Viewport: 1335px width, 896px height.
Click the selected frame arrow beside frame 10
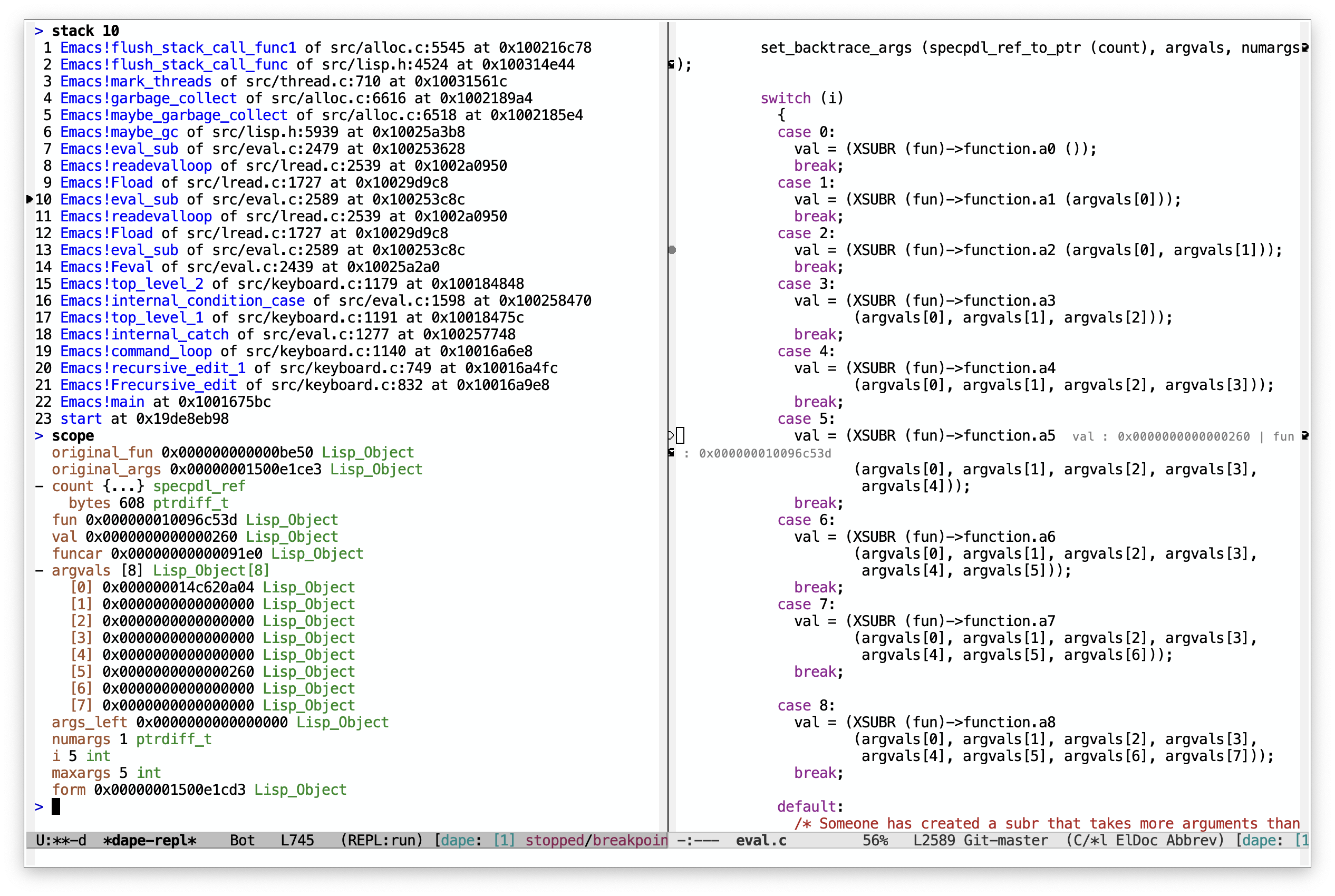[29, 199]
